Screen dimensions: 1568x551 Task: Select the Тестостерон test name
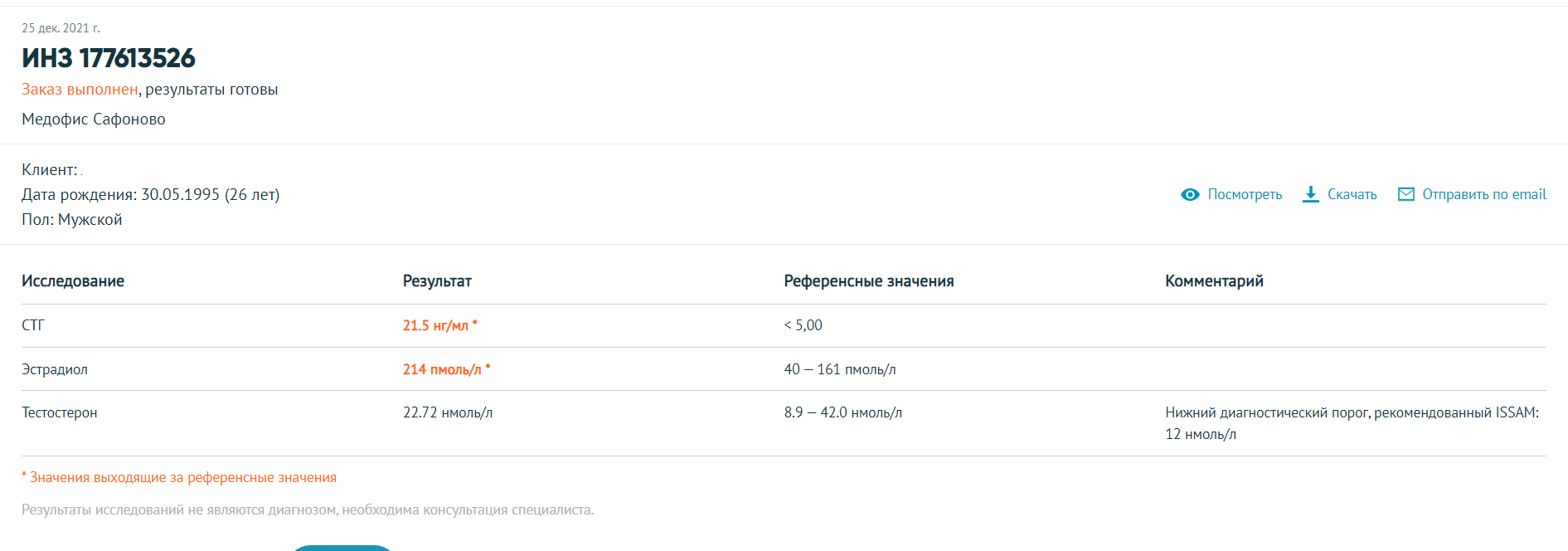(60, 412)
